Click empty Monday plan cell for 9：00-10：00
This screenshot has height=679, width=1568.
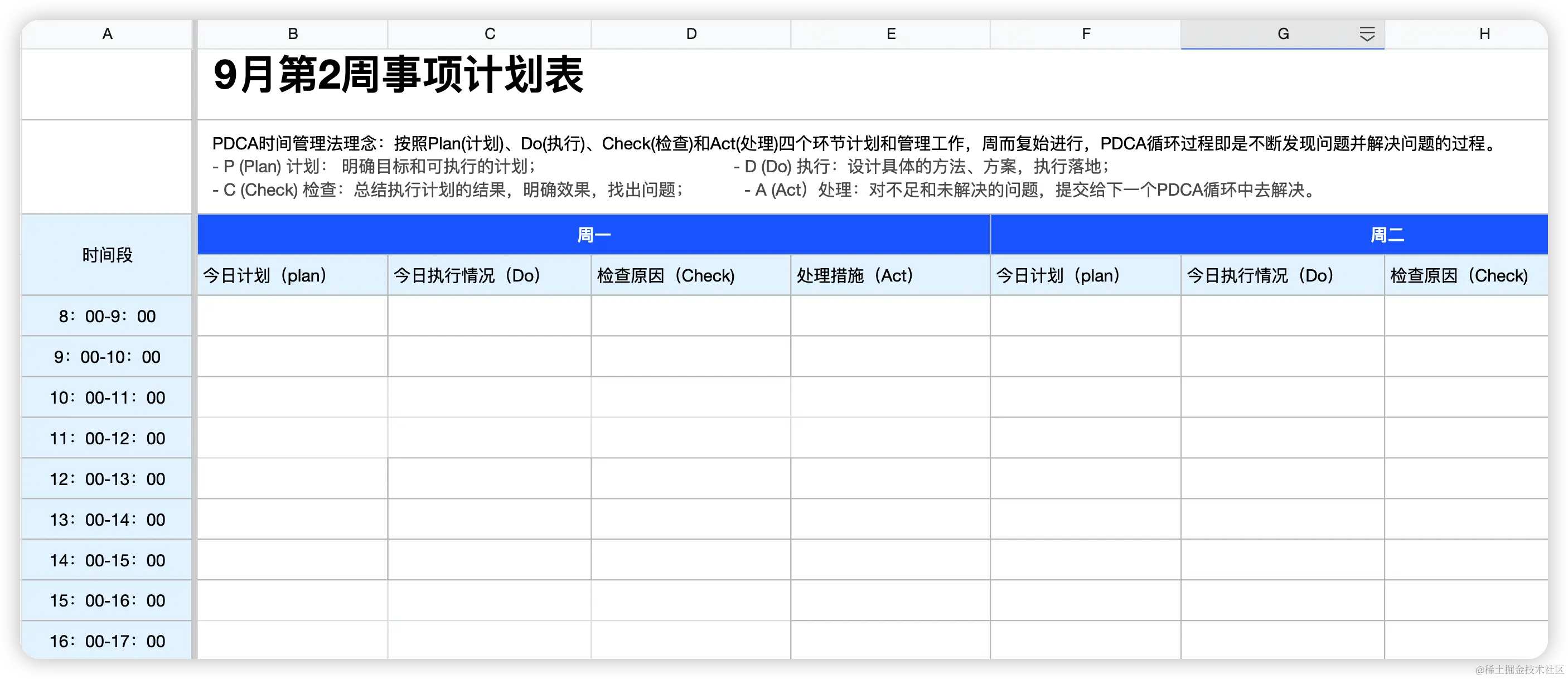293,357
